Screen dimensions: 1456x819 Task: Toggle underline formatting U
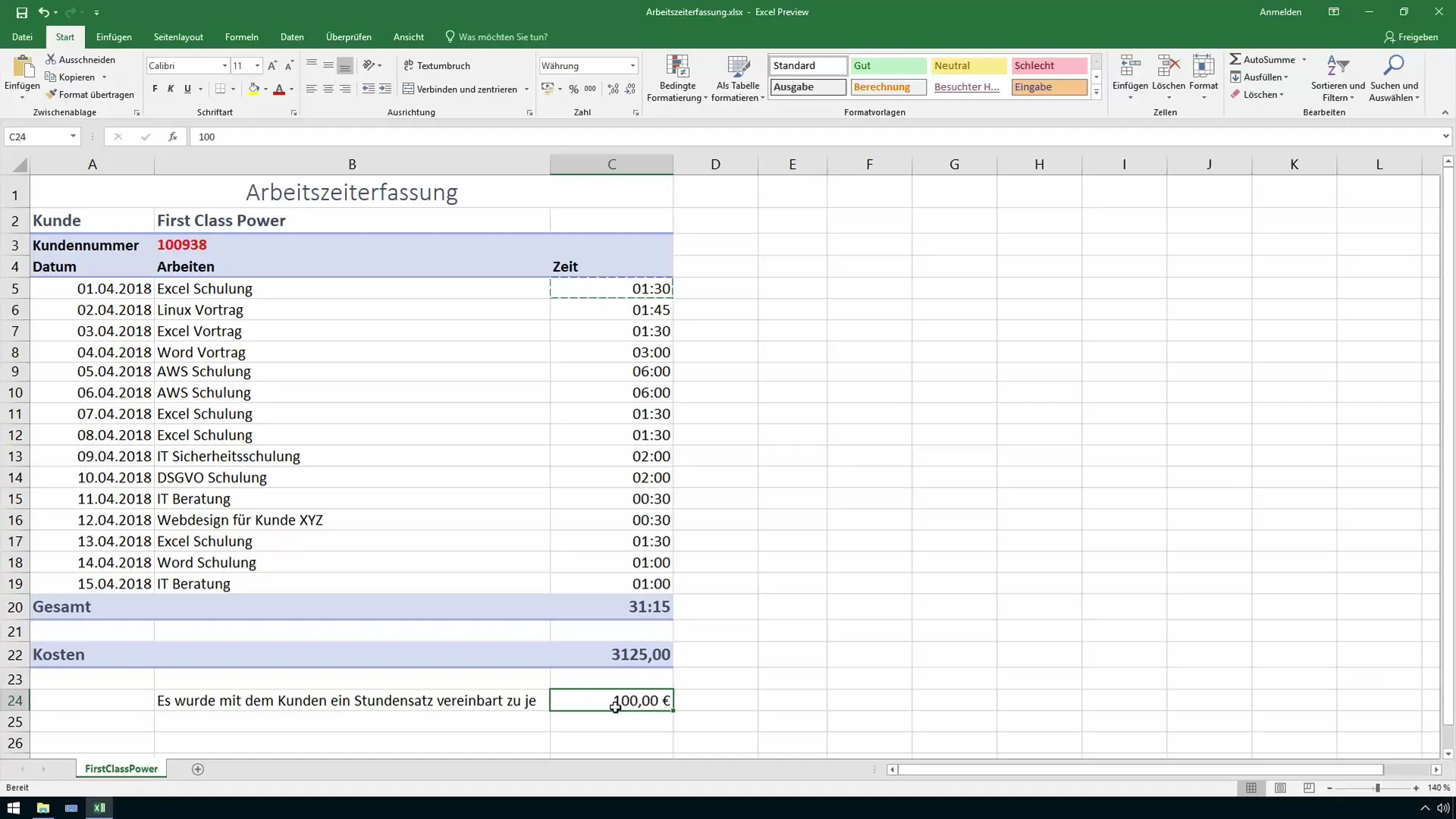(x=187, y=89)
